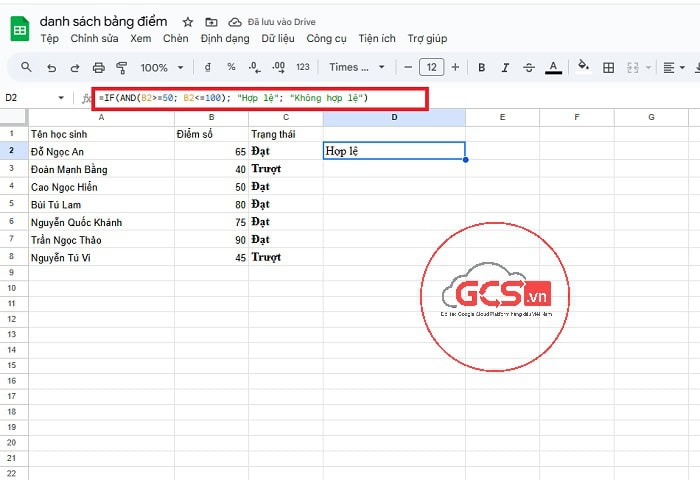Click the move to folder icon
Viewport: 700px width, 480px height.
(x=210, y=21)
